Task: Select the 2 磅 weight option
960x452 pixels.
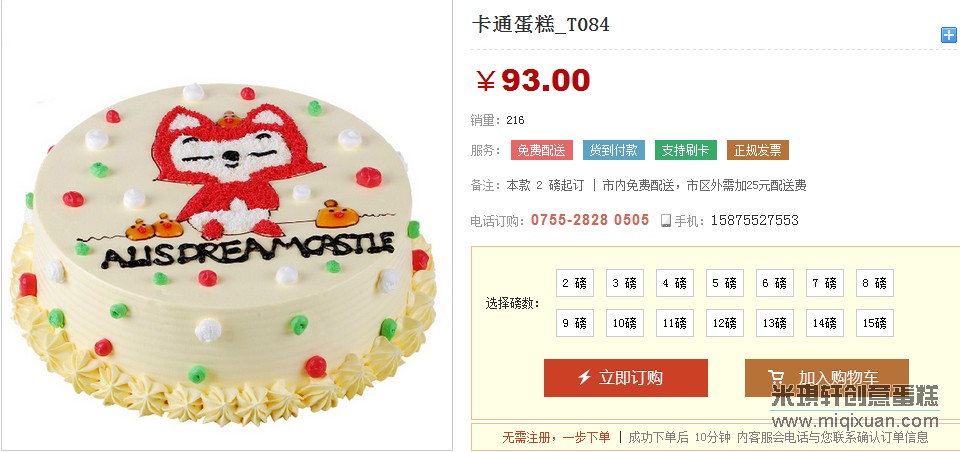Action: click(575, 283)
